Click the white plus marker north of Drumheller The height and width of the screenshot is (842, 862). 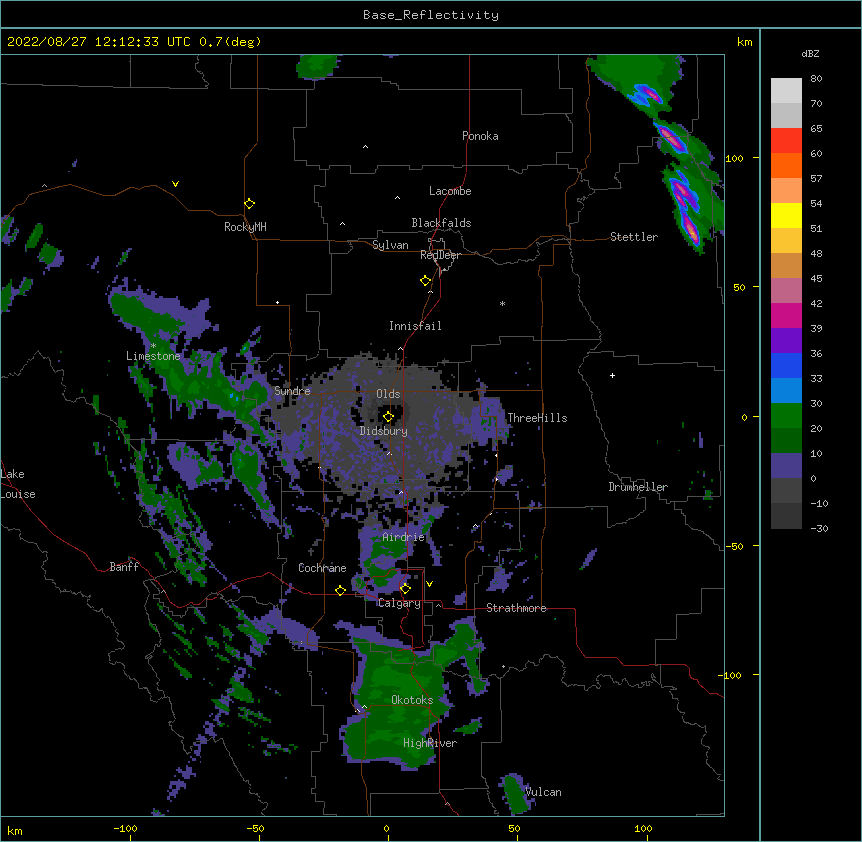612,375
